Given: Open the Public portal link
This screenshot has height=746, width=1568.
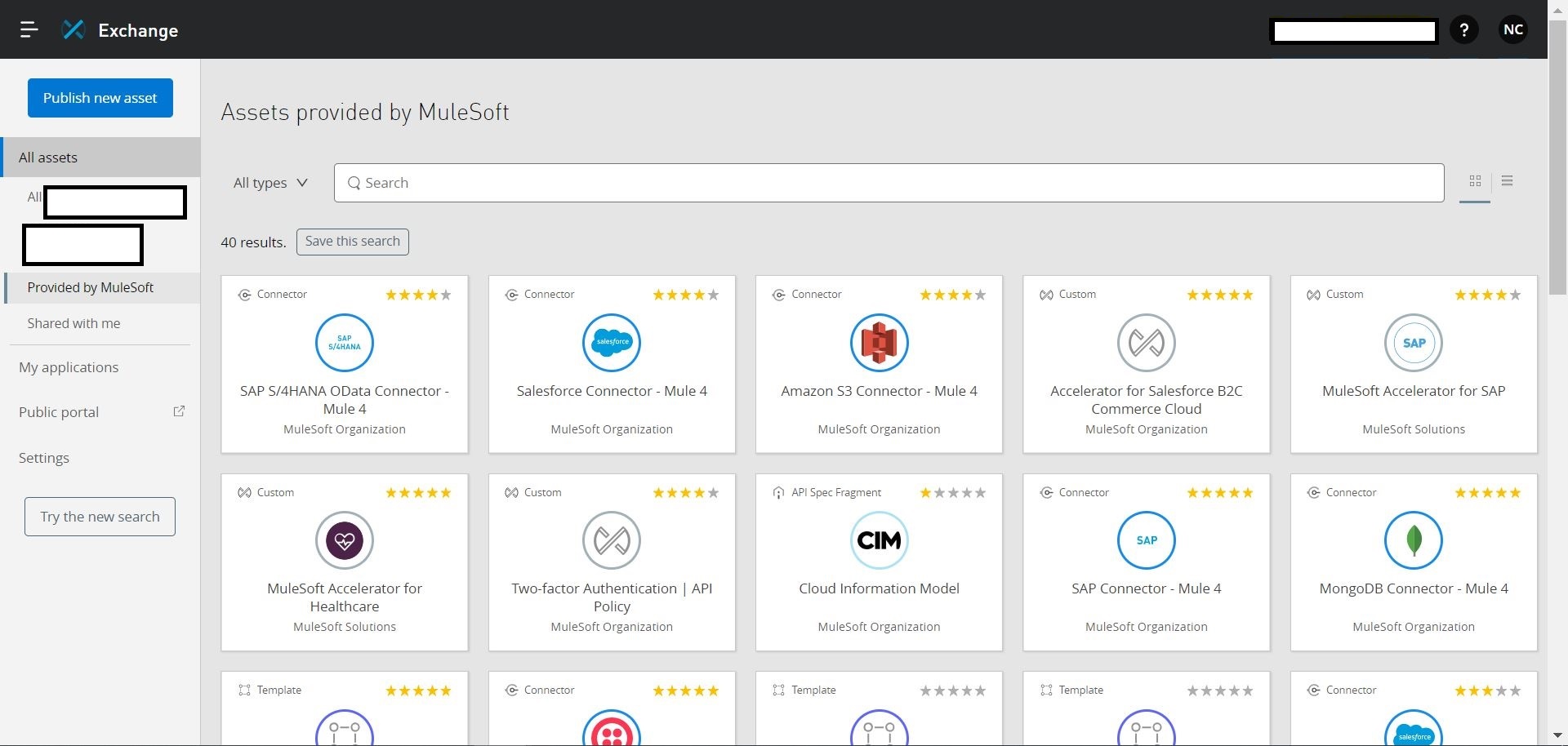Looking at the screenshot, I should click(x=59, y=412).
